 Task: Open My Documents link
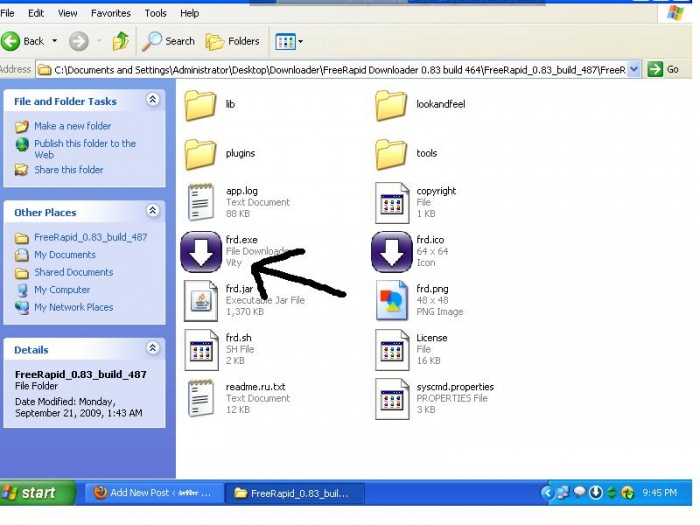(65, 255)
